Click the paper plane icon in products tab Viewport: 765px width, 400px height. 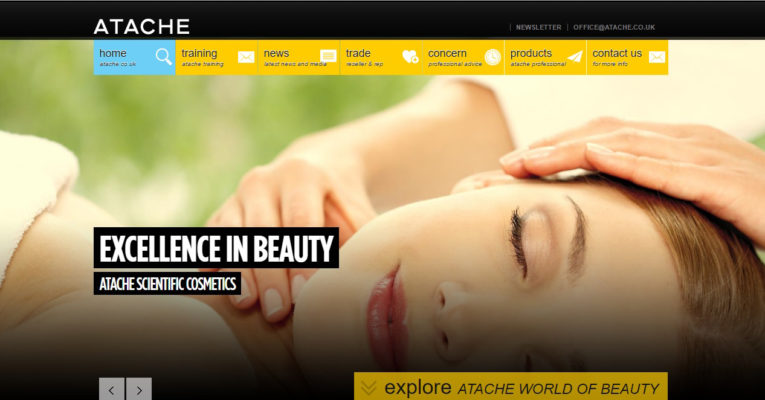pyautogui.click(x=575, y=57)
